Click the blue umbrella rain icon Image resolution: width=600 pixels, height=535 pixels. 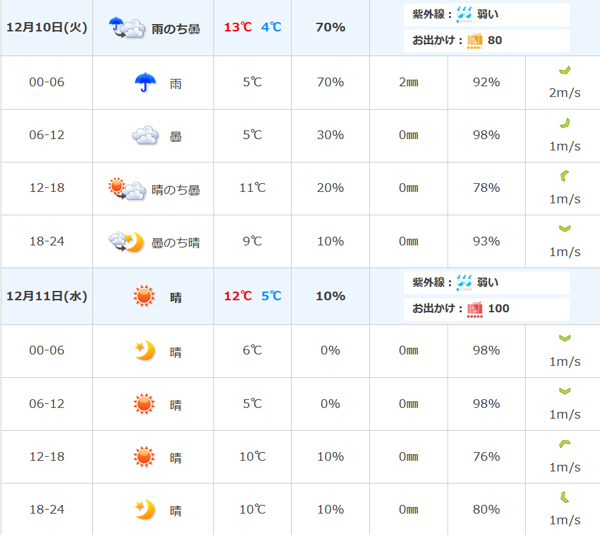145,82
